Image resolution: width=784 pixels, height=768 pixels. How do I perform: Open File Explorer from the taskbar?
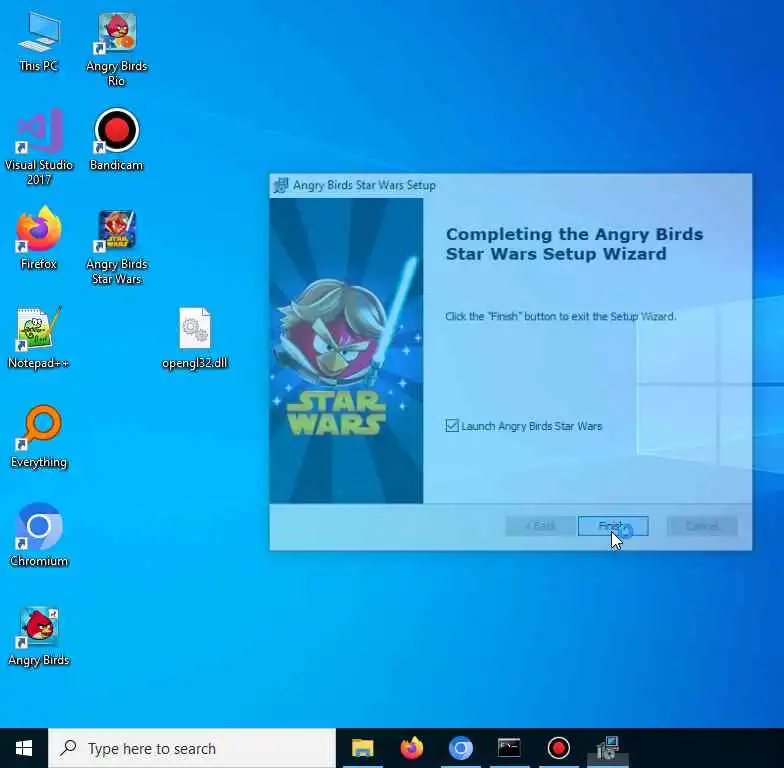click(363, 748)
